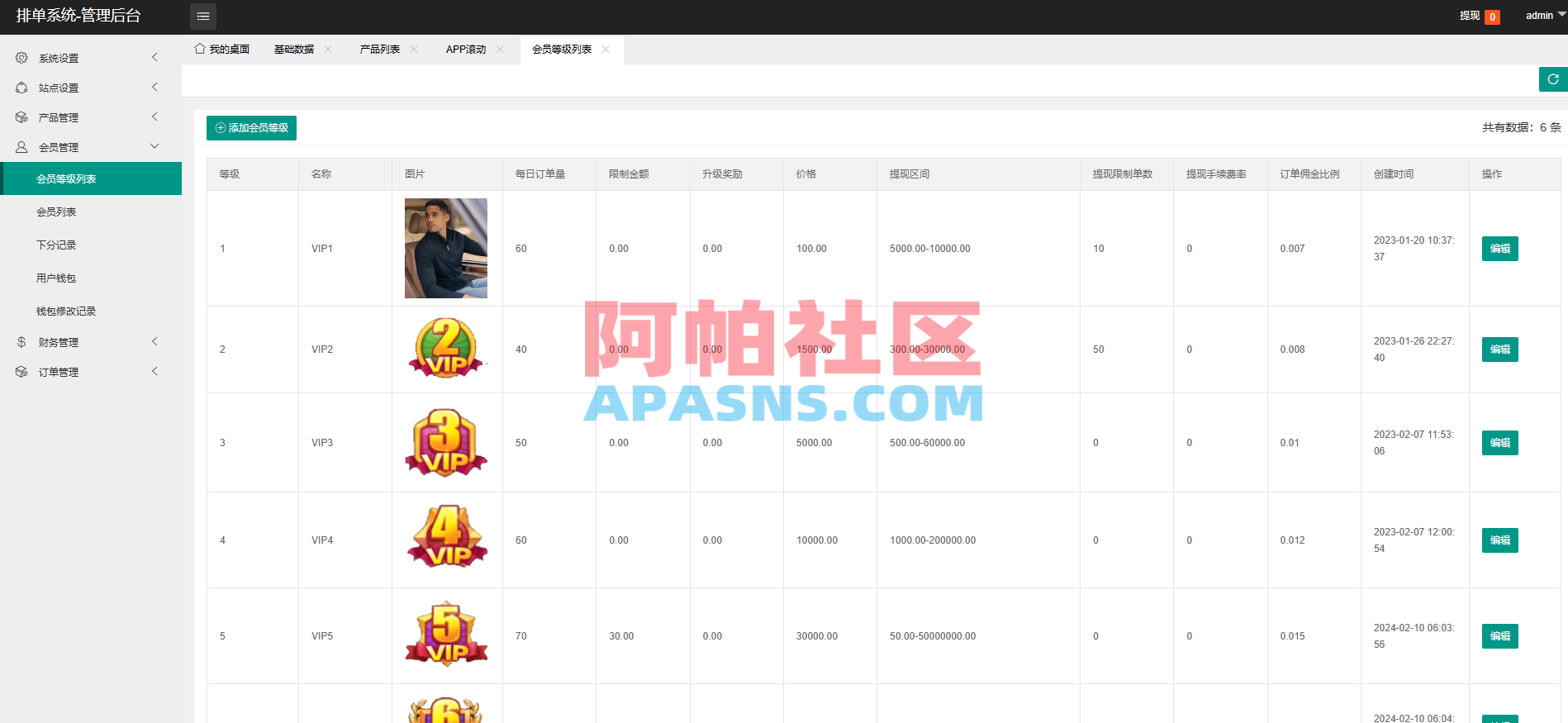Viewport: 1568px width, 723px height.
Task: Expand the 产品管理 menu chevron
Action: point(154,117)
